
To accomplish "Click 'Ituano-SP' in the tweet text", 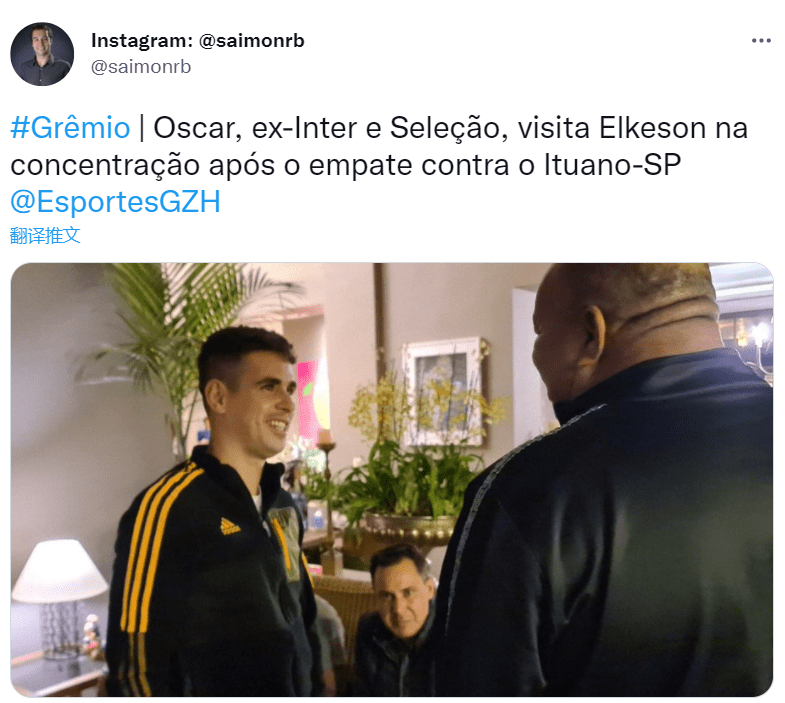I will (612, 165).
